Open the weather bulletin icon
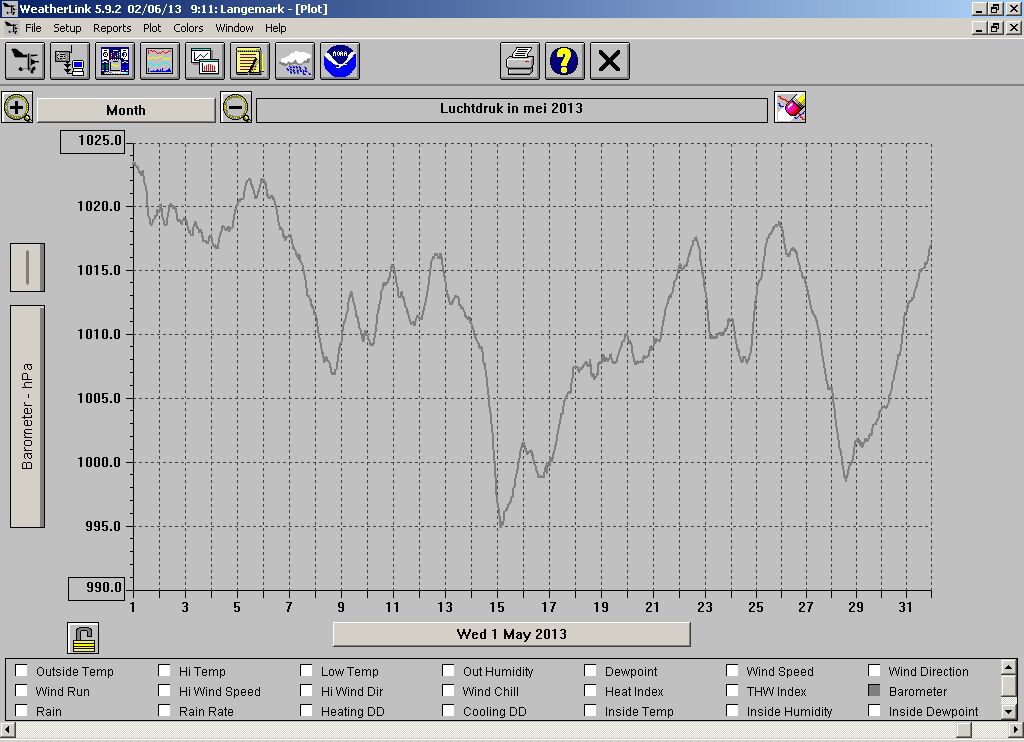The image size is (1024, 742). (115, 61)
